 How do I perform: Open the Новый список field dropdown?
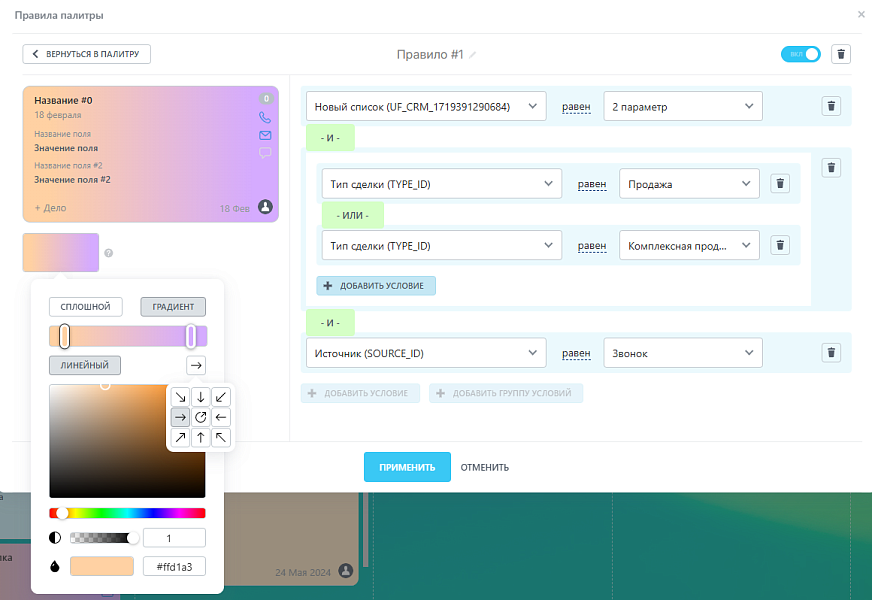pyautogui.click(x=426, y=106)
